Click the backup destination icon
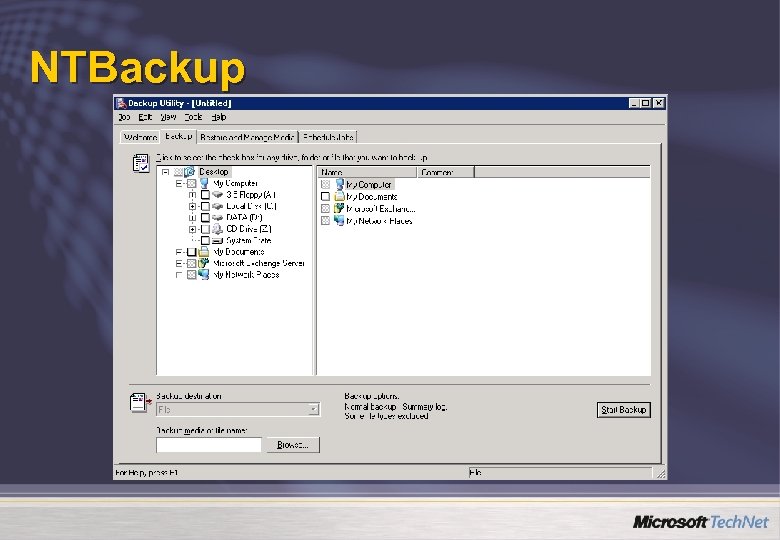Image resolution: width=780 pixels, height=540 pixels. pyautogui.click(x=140, y=402)
